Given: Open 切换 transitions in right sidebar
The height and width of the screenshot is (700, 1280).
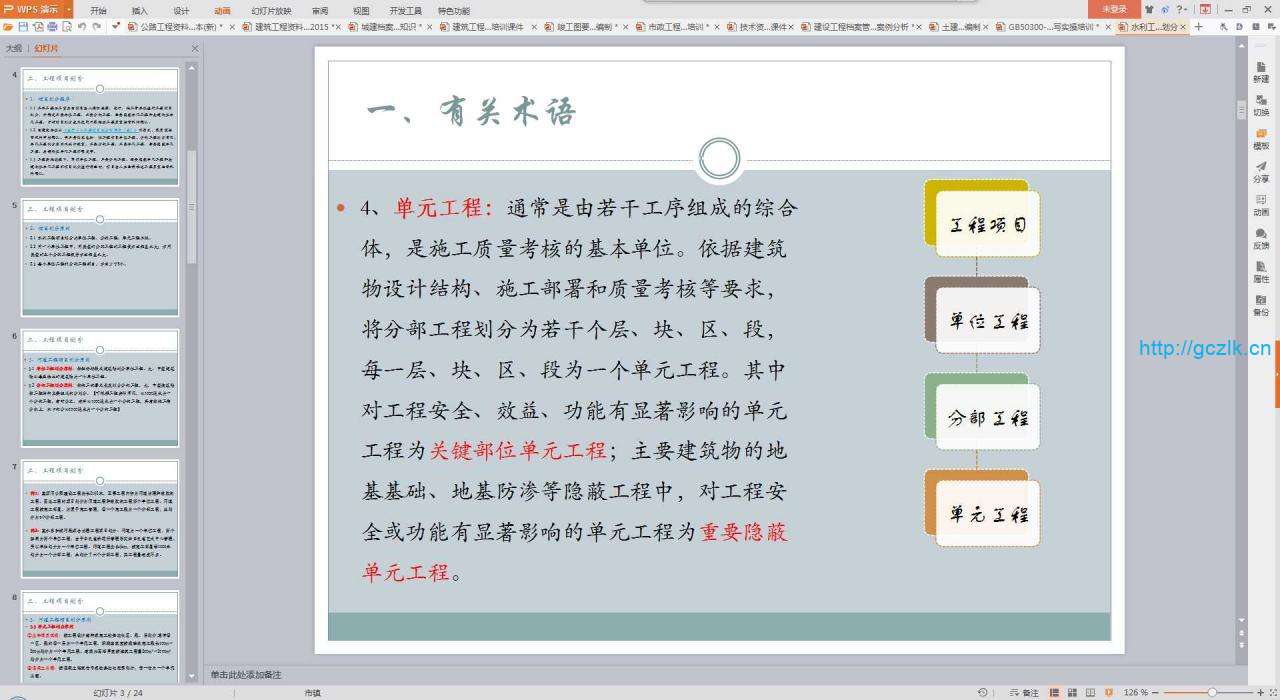Looking at the screenshot, I should click(1261, 105).
